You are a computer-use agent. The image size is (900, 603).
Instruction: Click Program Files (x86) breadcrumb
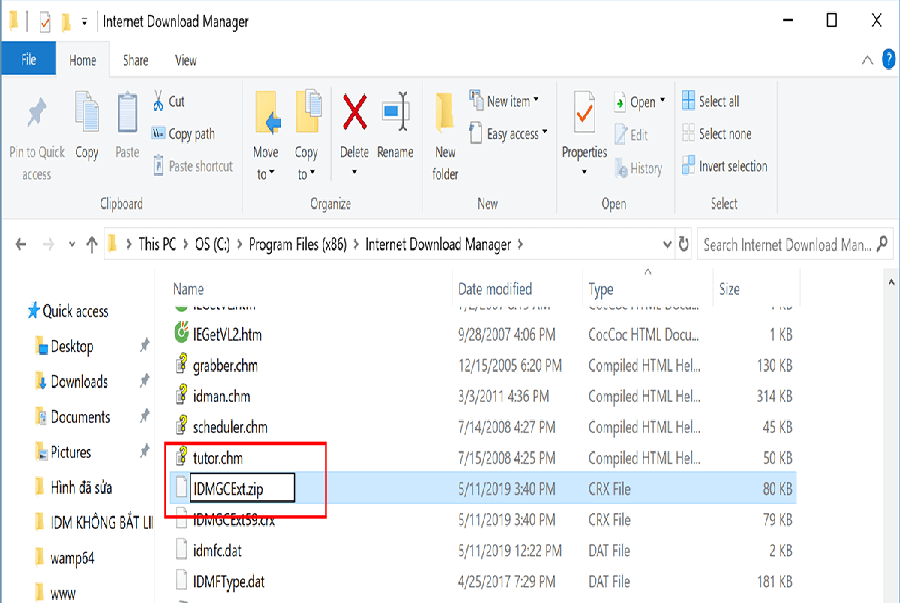(298, 244)
